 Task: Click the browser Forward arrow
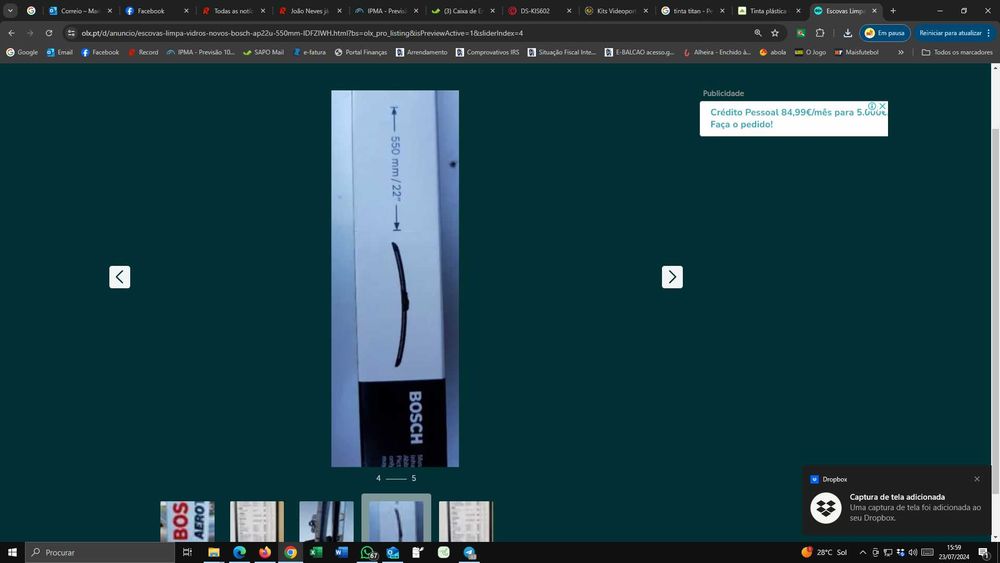30,33
